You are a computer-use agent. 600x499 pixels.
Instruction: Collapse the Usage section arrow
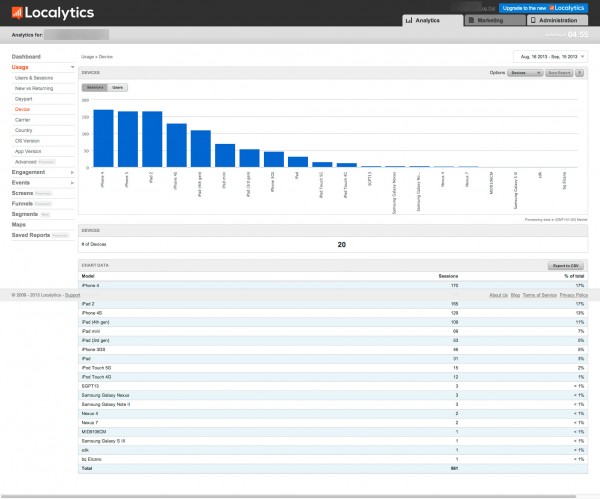[72, 67]
